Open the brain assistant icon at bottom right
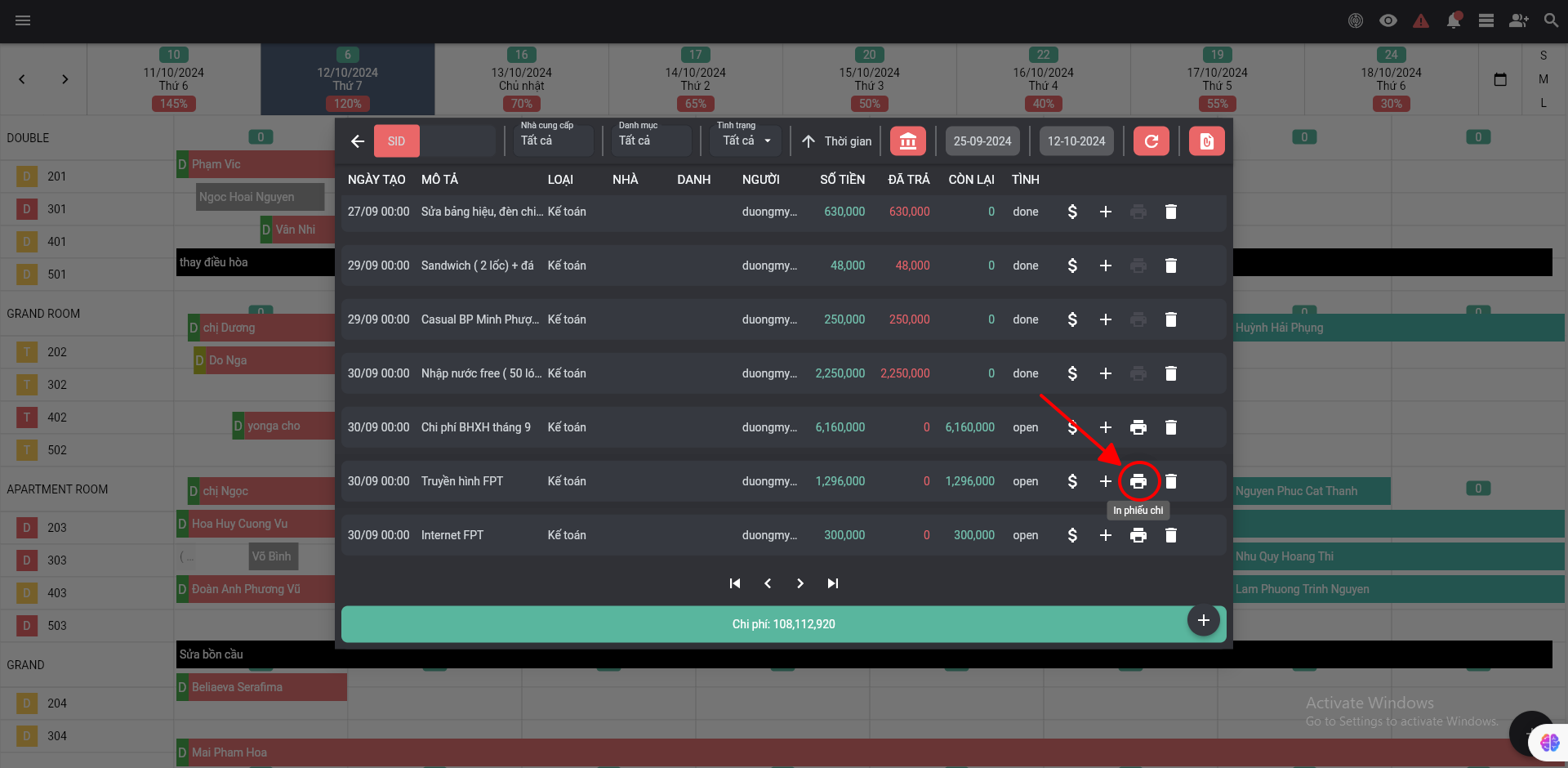The image size is (1568, 768). tap(1549, 743)
